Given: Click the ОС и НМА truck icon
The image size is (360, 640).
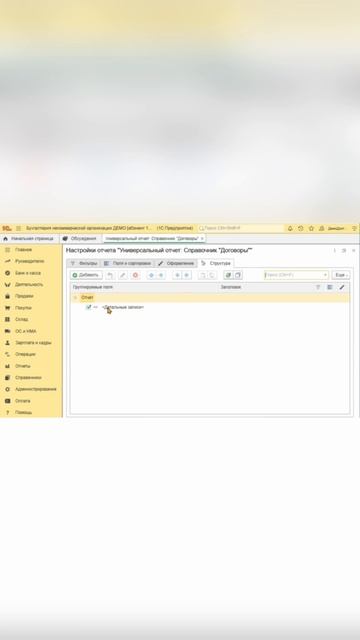Looking at the screenshot, I should tap(7, 331).
